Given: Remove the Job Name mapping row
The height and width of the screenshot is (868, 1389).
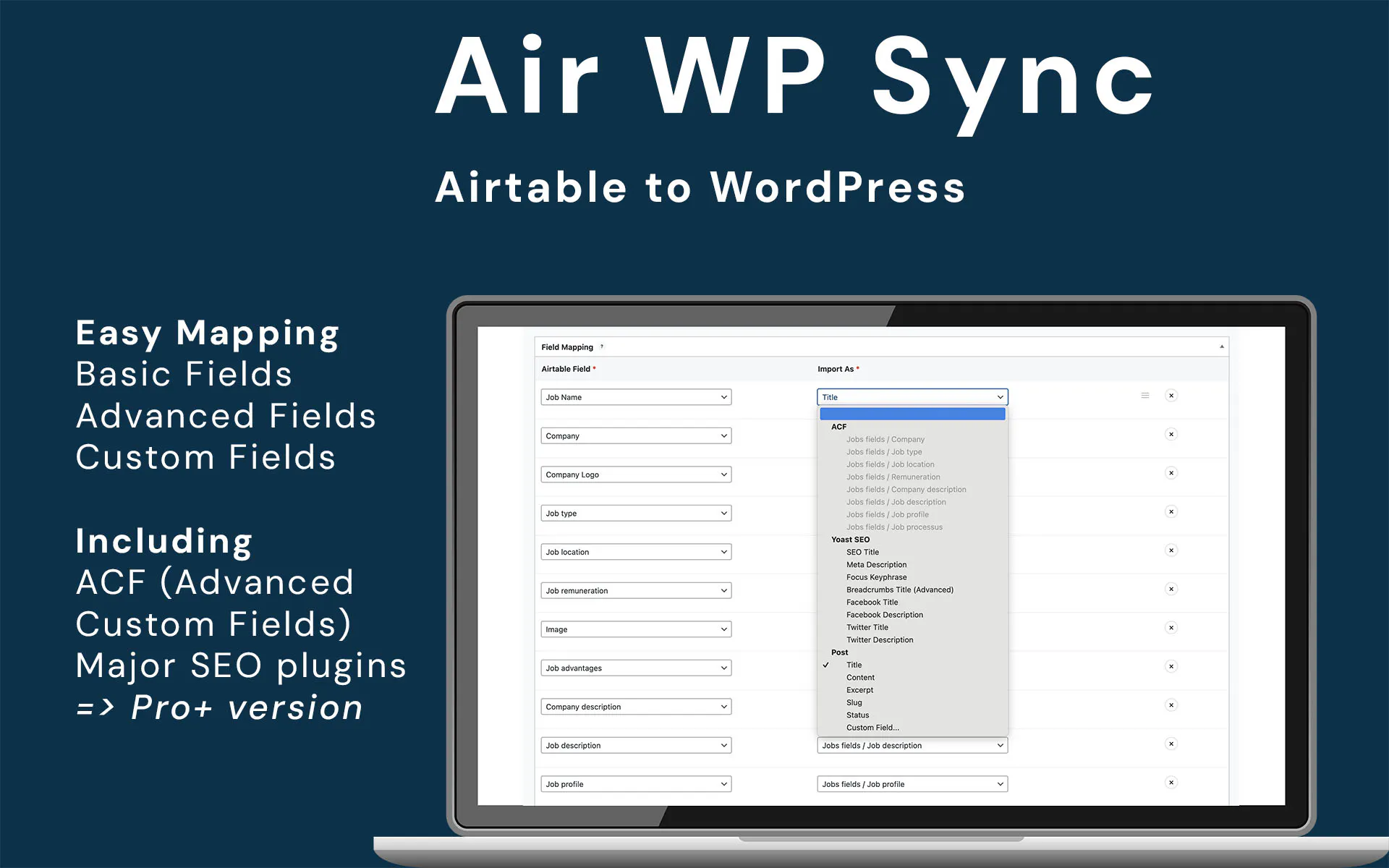Looking at the screenshot, I should tap(1171, 396).
